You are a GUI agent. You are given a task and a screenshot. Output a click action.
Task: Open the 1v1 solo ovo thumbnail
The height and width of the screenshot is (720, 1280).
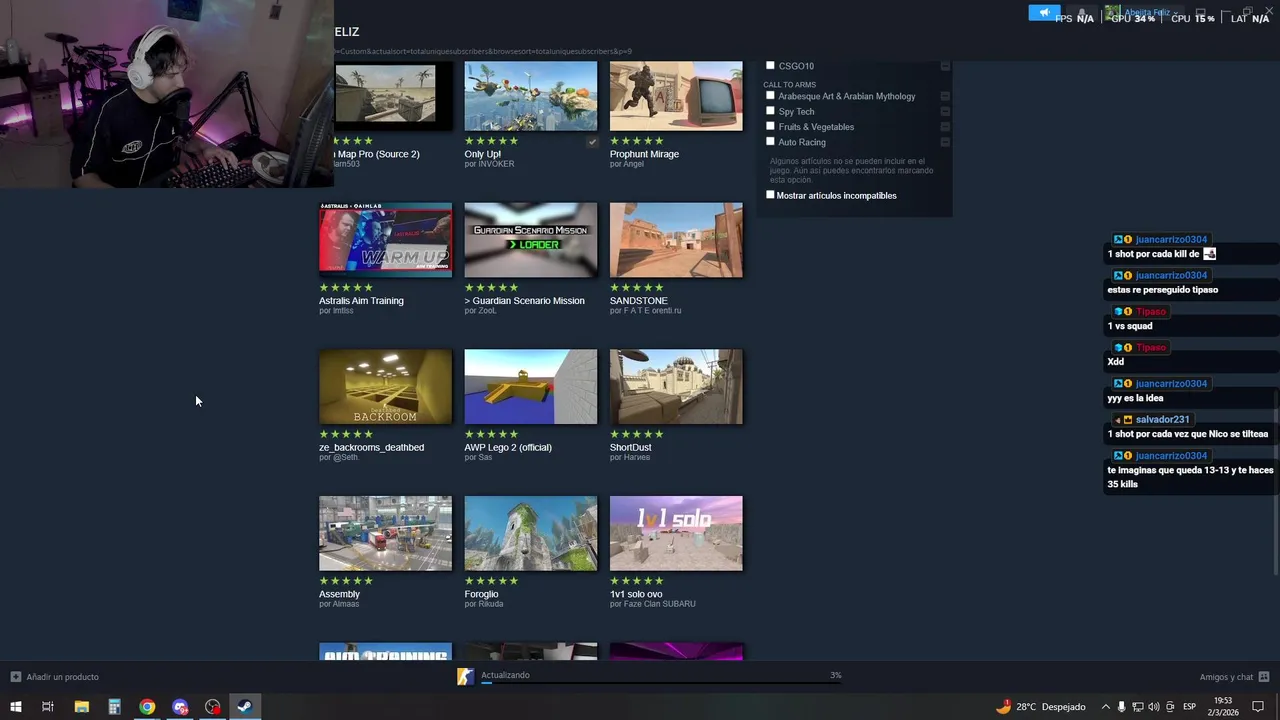coord(676,533)
